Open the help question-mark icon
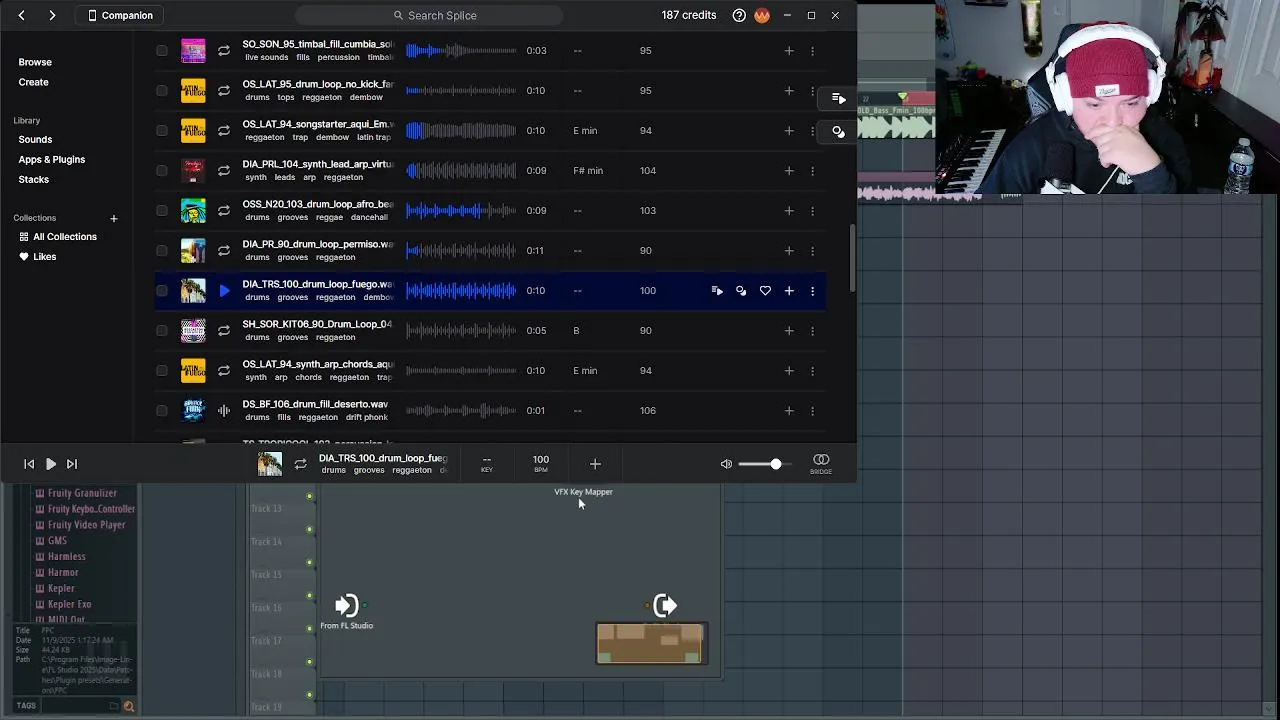1280x720 pixels. pos(739,15)
